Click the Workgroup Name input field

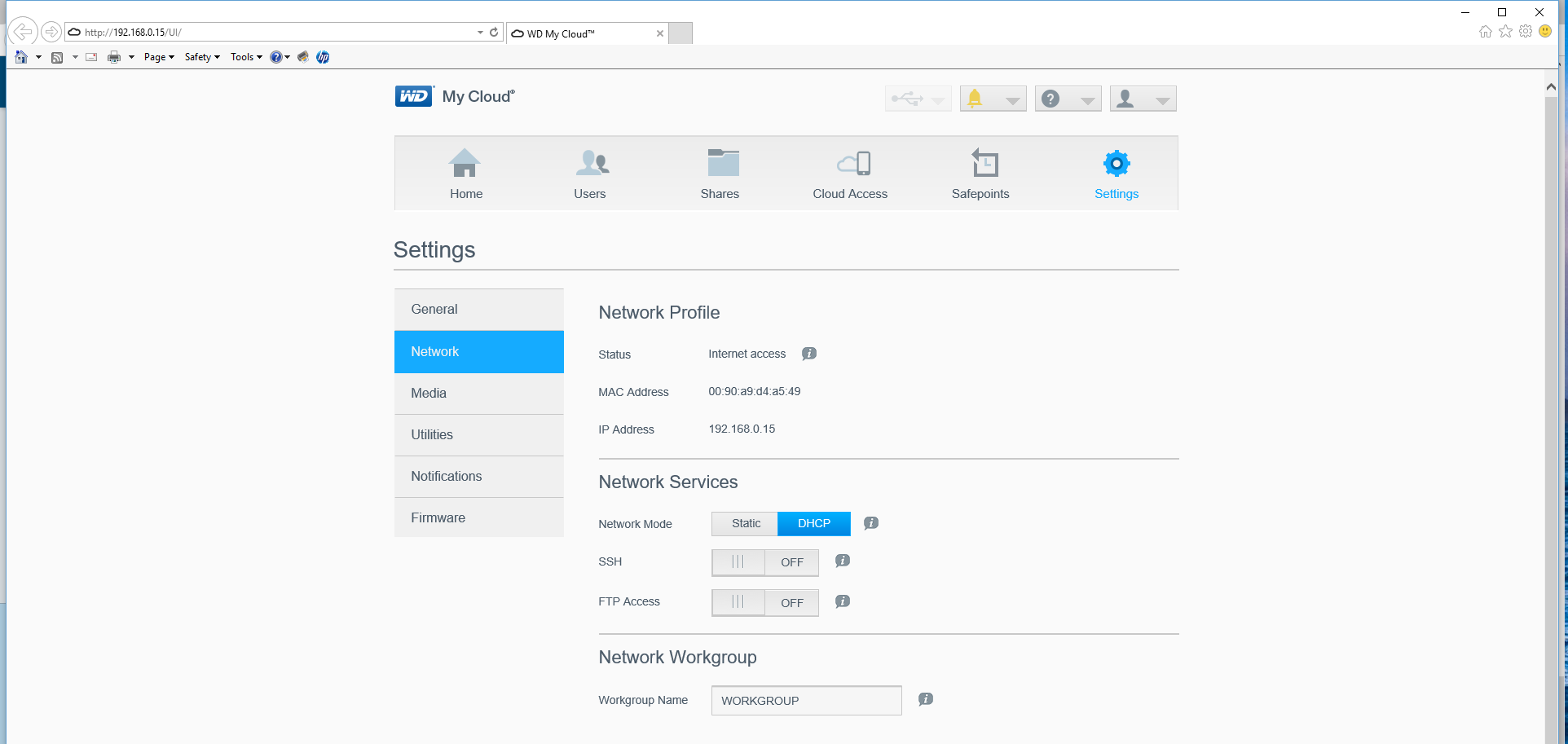(x=807, y=701)
